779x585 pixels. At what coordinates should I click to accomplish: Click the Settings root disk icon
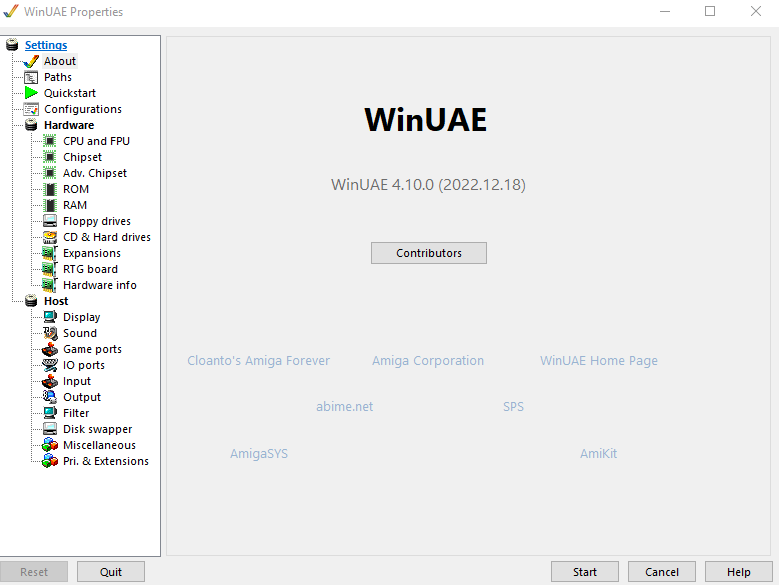coord(12,45)
